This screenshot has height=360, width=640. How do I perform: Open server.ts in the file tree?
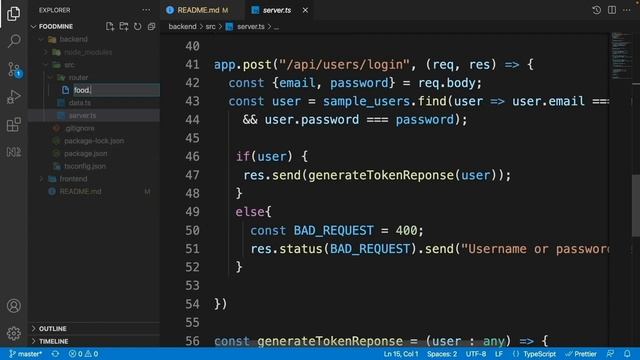[x=82, y=116]
